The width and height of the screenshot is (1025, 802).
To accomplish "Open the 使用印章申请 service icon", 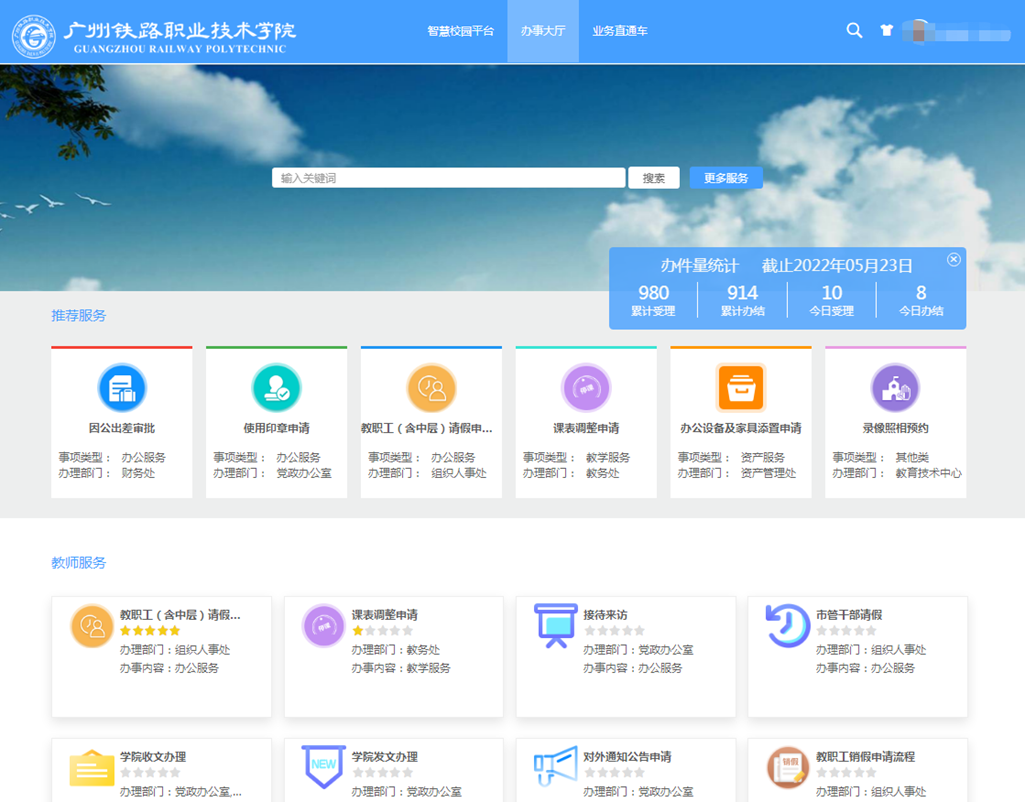I will (276, 388).
